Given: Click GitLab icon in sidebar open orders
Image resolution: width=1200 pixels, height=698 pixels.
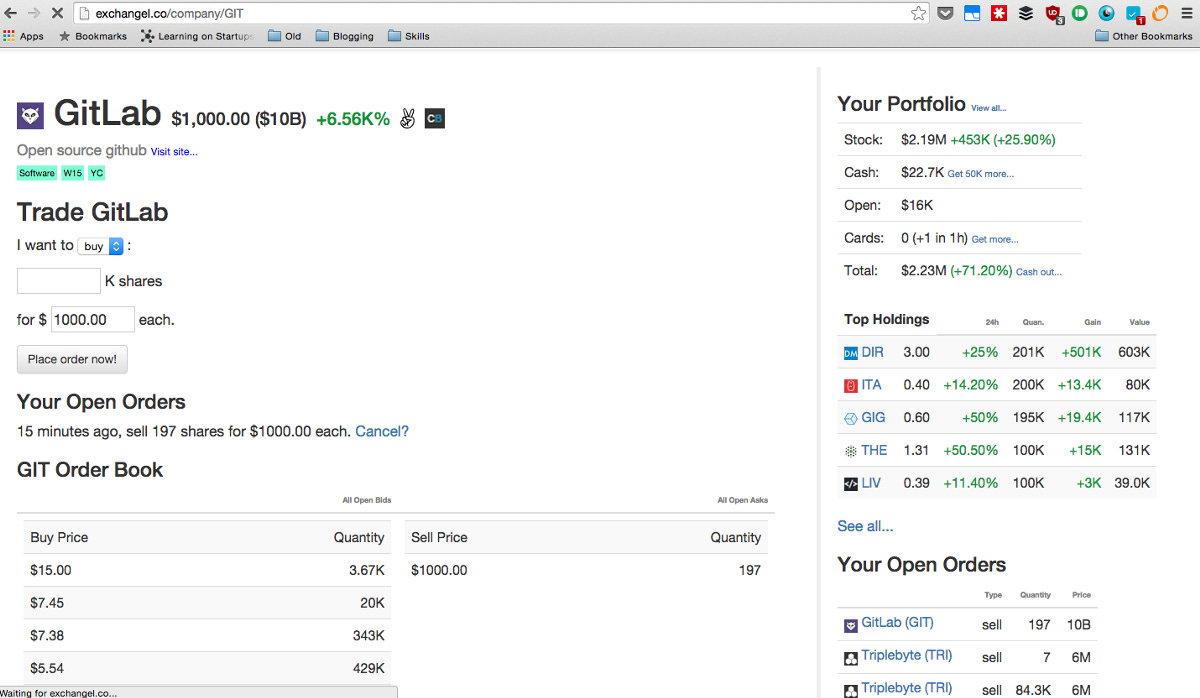Looking at the screenshot, I should (x=851, y=625).
